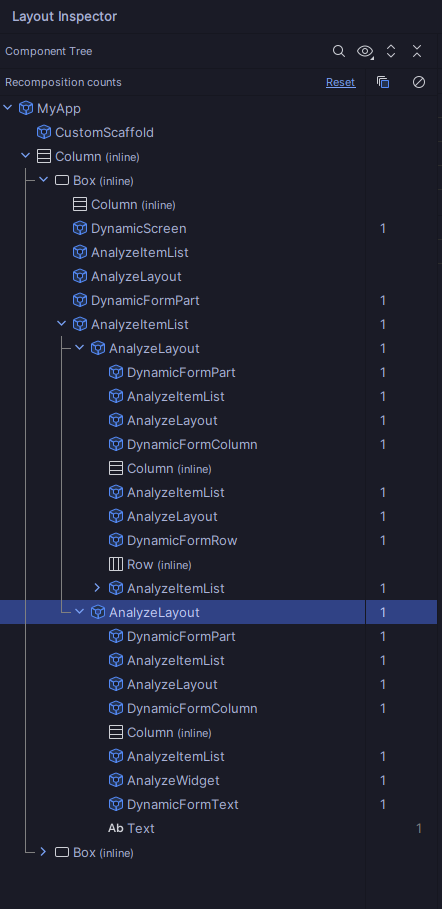442x909 pixels.
Task: Collapse the highlighted AnalyzeLayout node
Action: [80, 612]
